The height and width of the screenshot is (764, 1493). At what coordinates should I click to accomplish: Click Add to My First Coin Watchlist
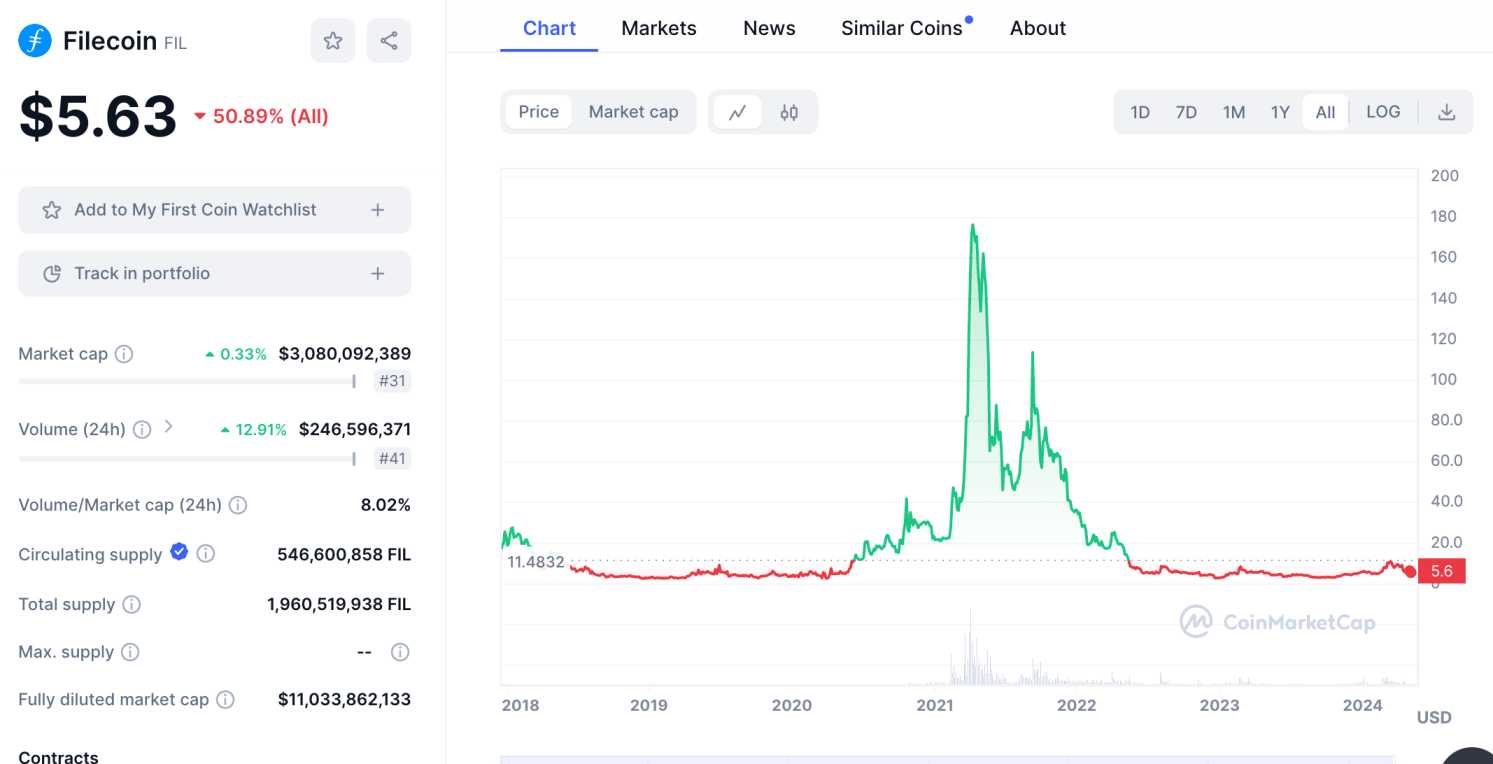tap(214, 210)
